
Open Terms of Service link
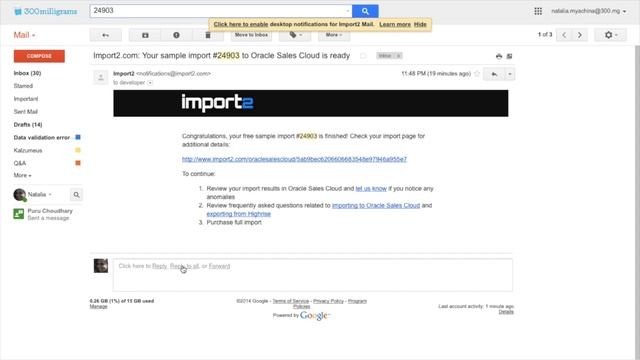pyautogui.click(x=291, y=301)
